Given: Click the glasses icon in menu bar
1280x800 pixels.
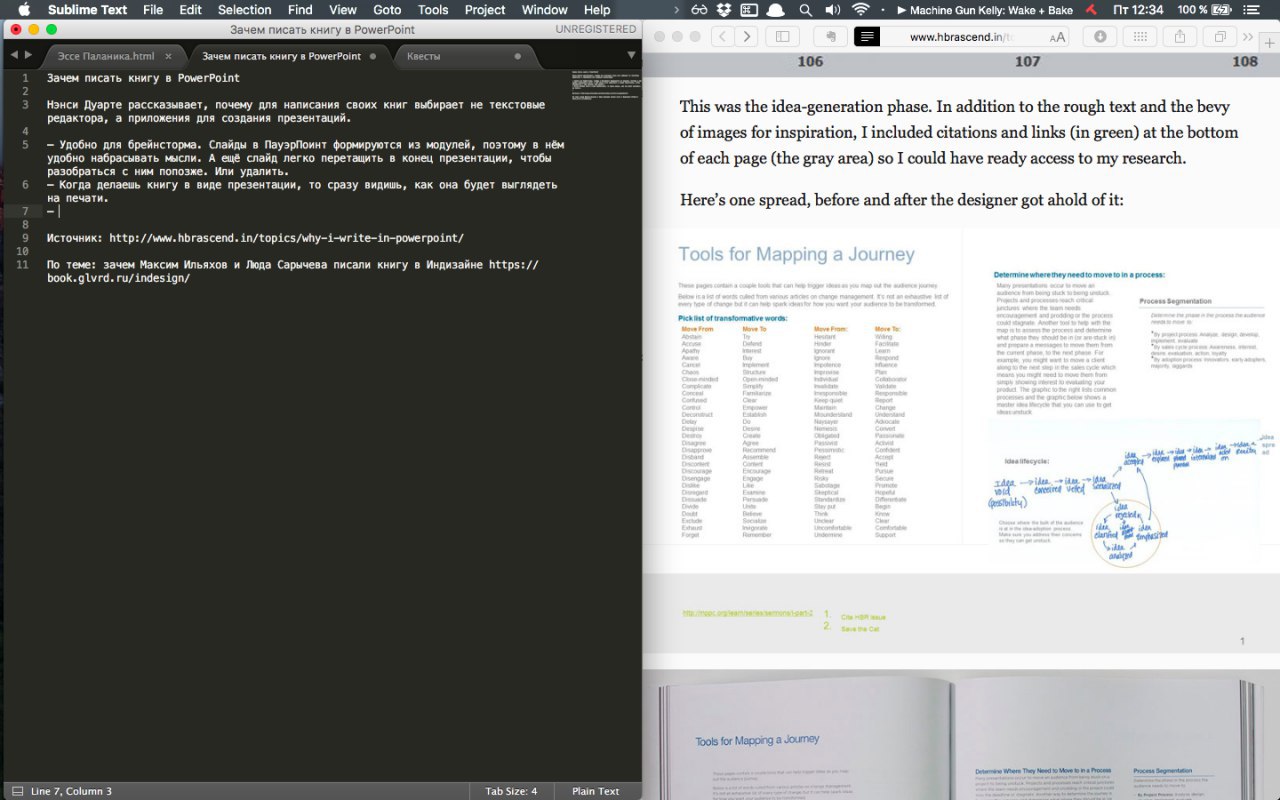Looking at the screenshot, I should [697, 10].
